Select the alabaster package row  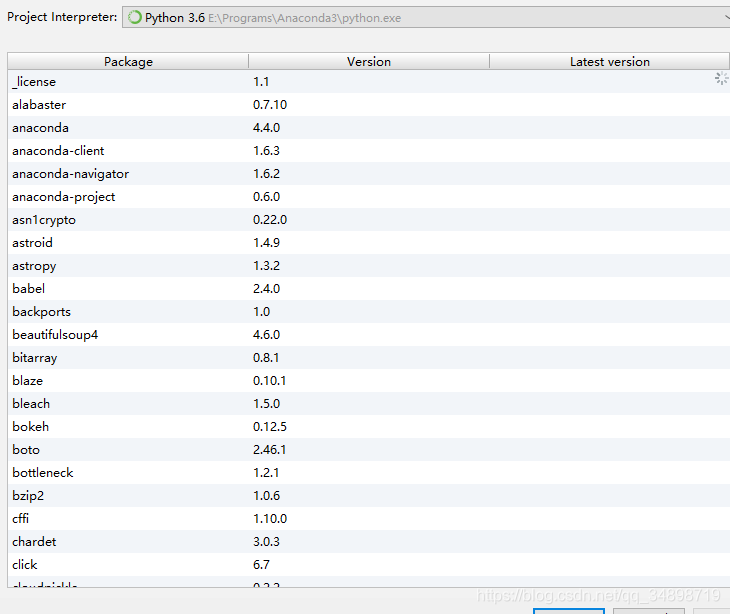(369, 105)
